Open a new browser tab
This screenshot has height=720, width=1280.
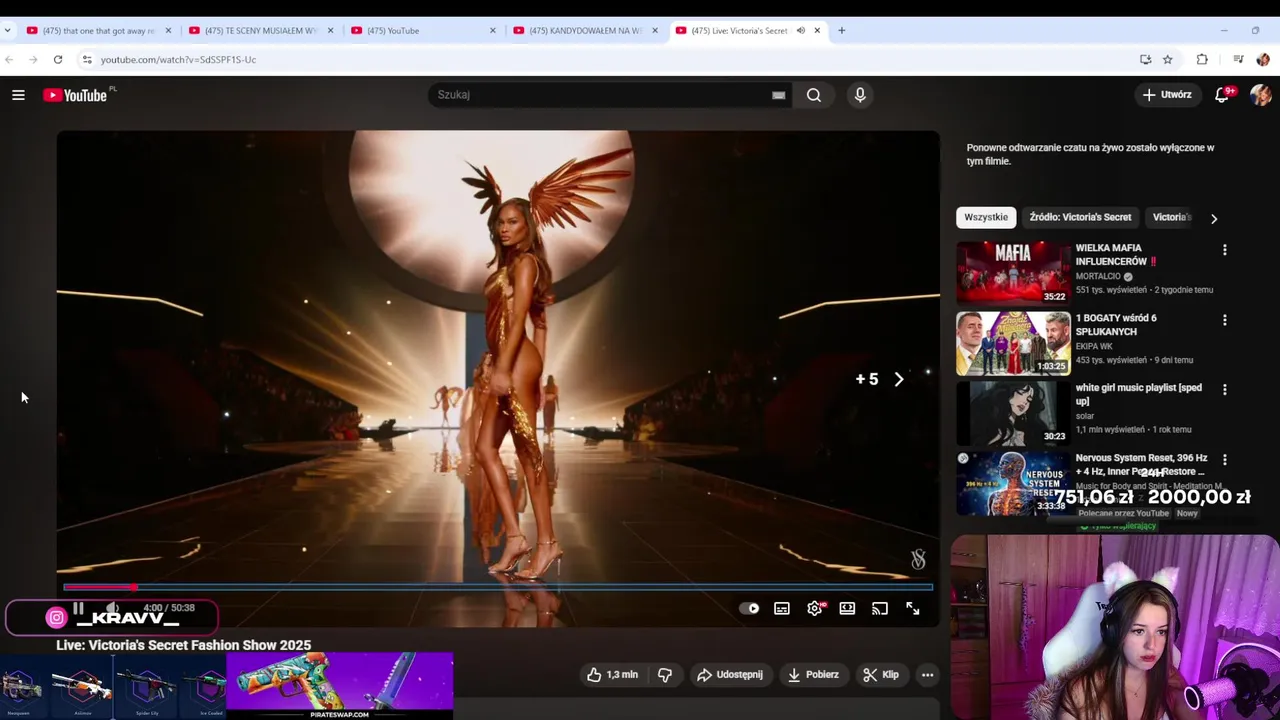coord(841,31)
